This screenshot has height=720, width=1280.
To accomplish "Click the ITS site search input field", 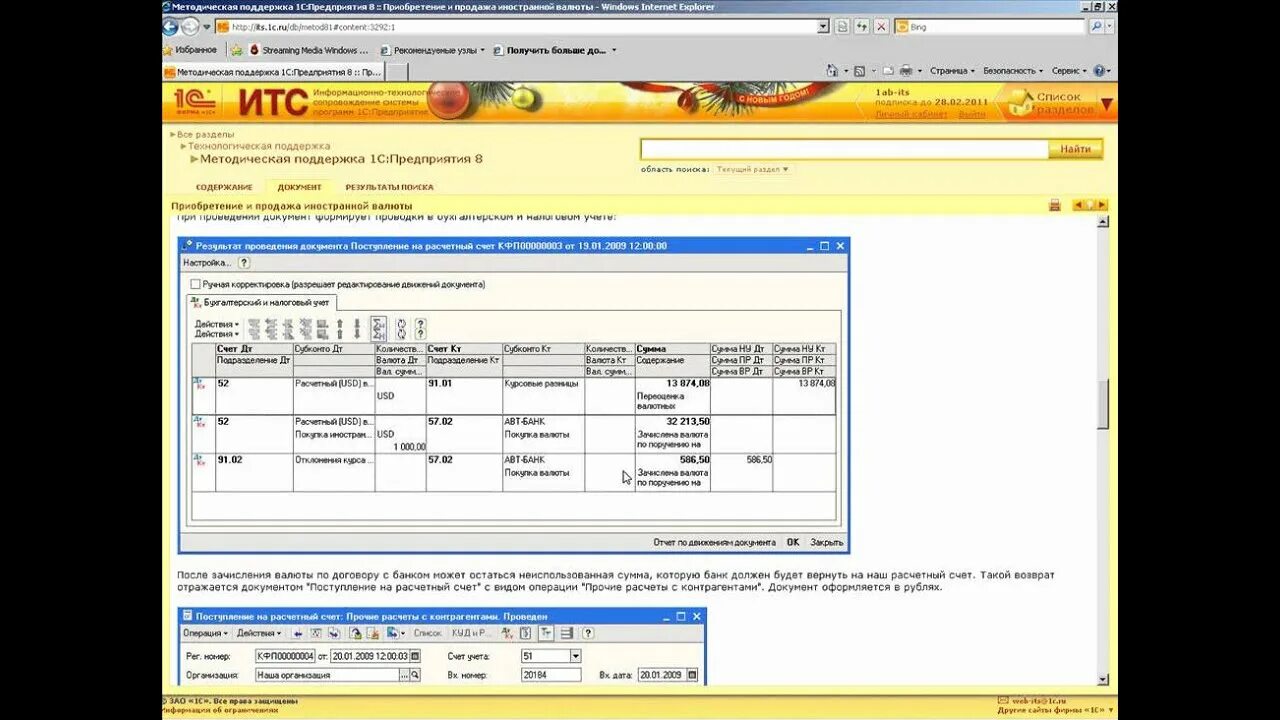I will click(844, 149).
